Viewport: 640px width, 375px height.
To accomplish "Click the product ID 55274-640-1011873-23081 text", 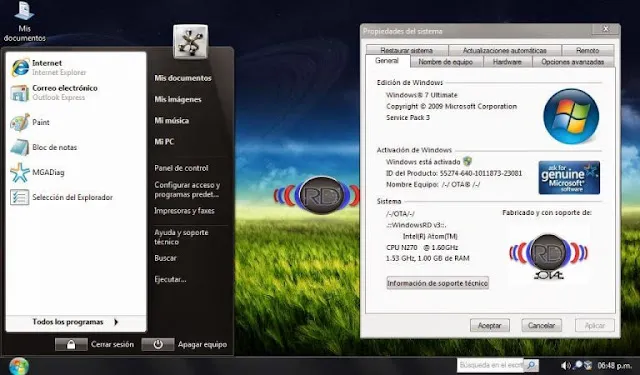I will (481, 173).
